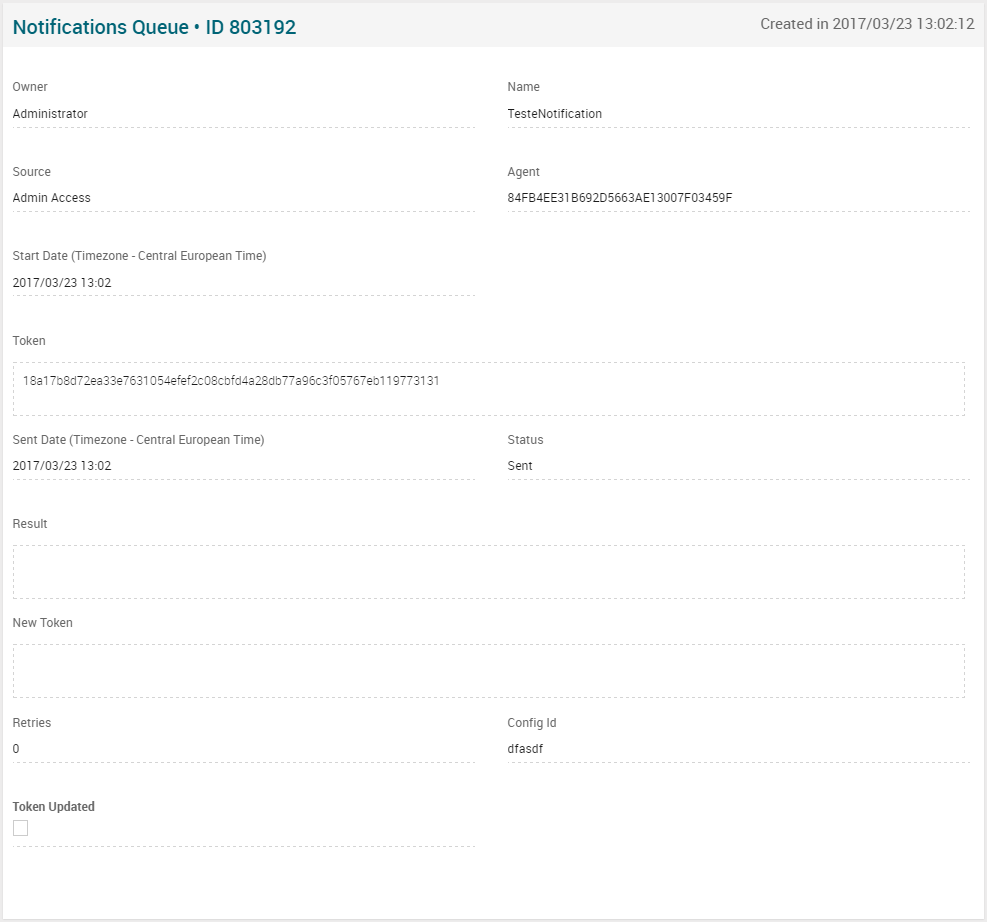Toggle the Token Updated checkbox
This screenshot has width=987, height=922.
(20, 828)
